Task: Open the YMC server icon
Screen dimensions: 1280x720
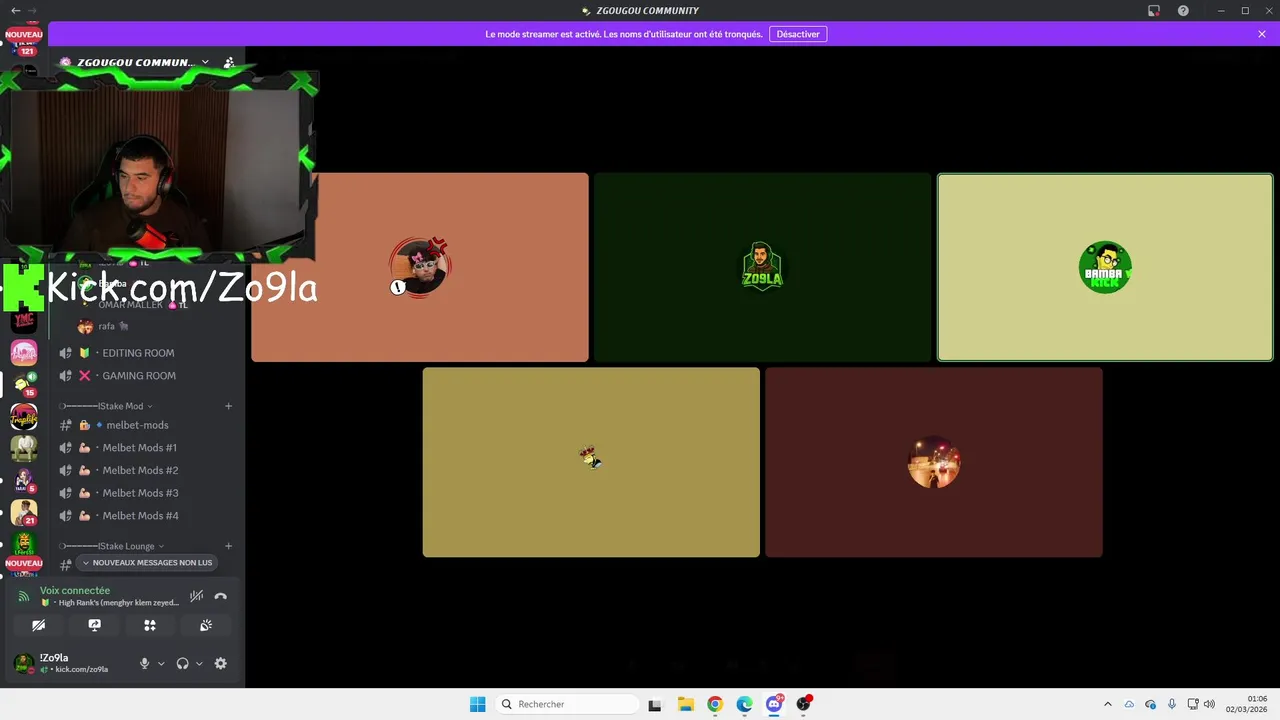Action: 24,321
